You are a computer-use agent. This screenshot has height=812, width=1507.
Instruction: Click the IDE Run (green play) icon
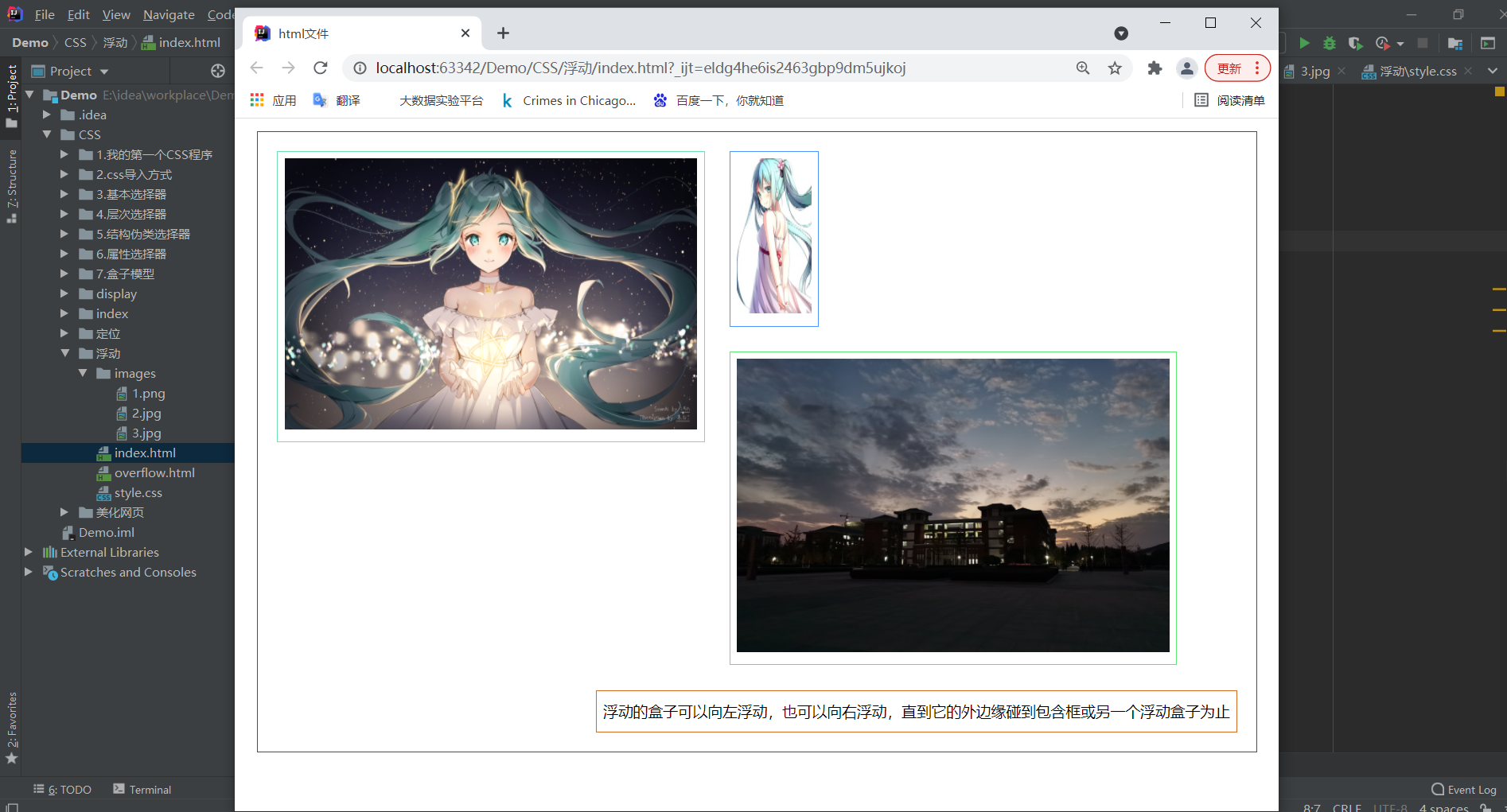pyautogui.click(x=1304, y=43)
